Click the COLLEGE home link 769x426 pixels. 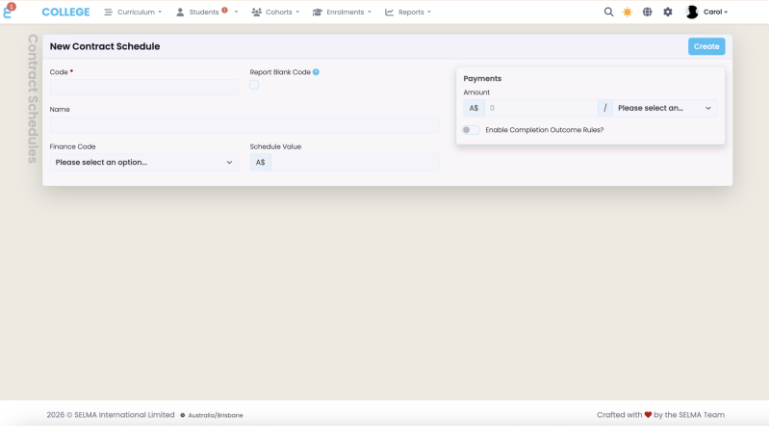[x=66, y=12]
